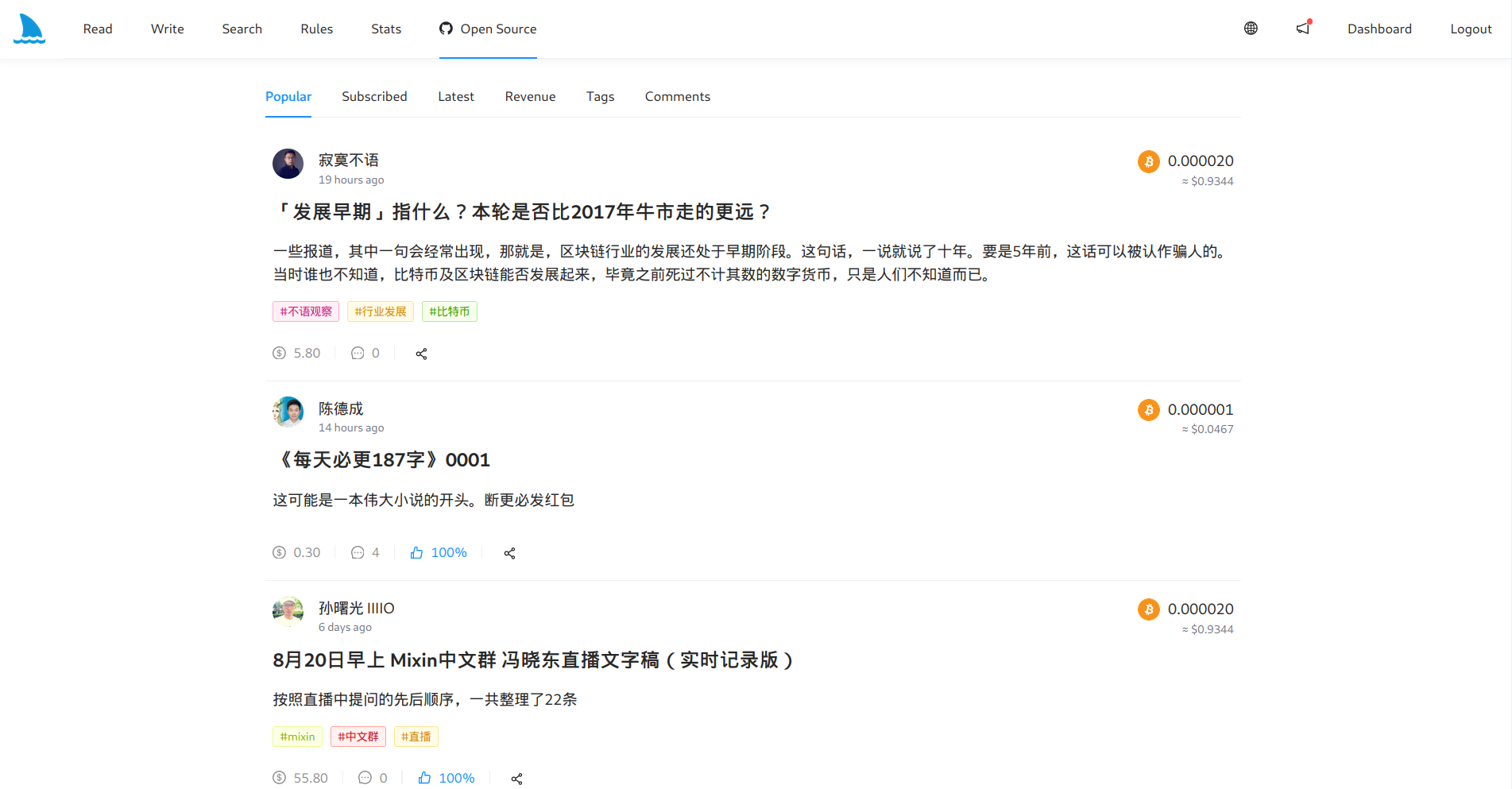Click the shark fin site logo
1512x789 pixels.
pyautogui.click(x=29, y=29)
